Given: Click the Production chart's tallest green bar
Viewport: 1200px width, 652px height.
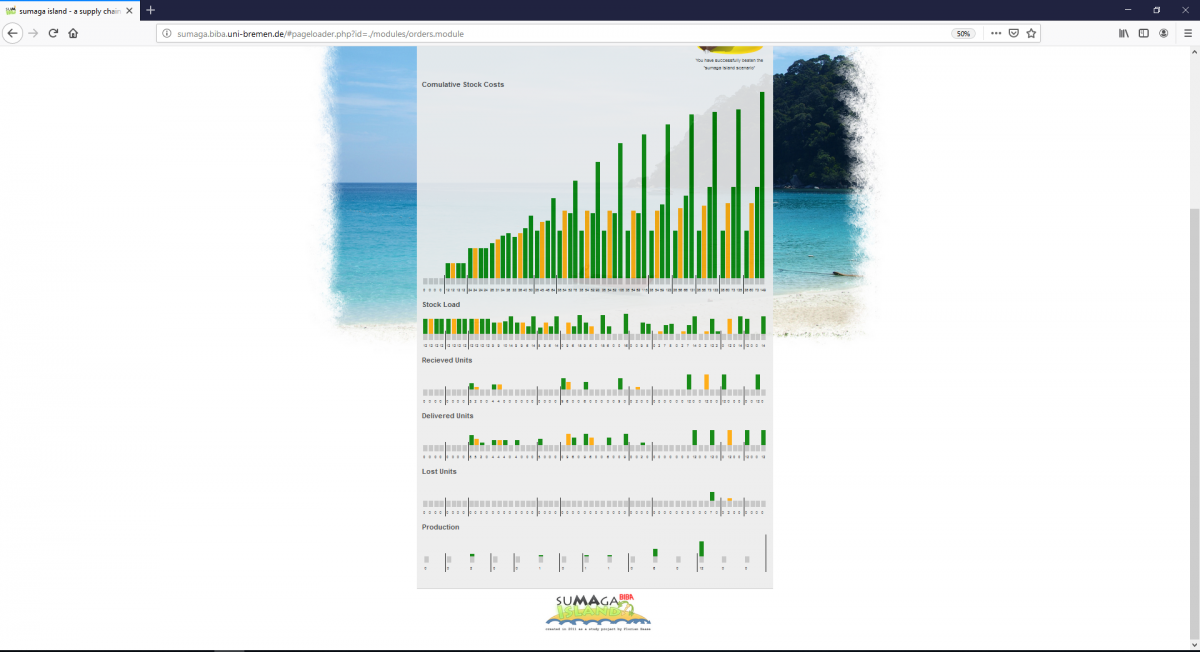Looking at the screenshot, I should coord(701,548).
